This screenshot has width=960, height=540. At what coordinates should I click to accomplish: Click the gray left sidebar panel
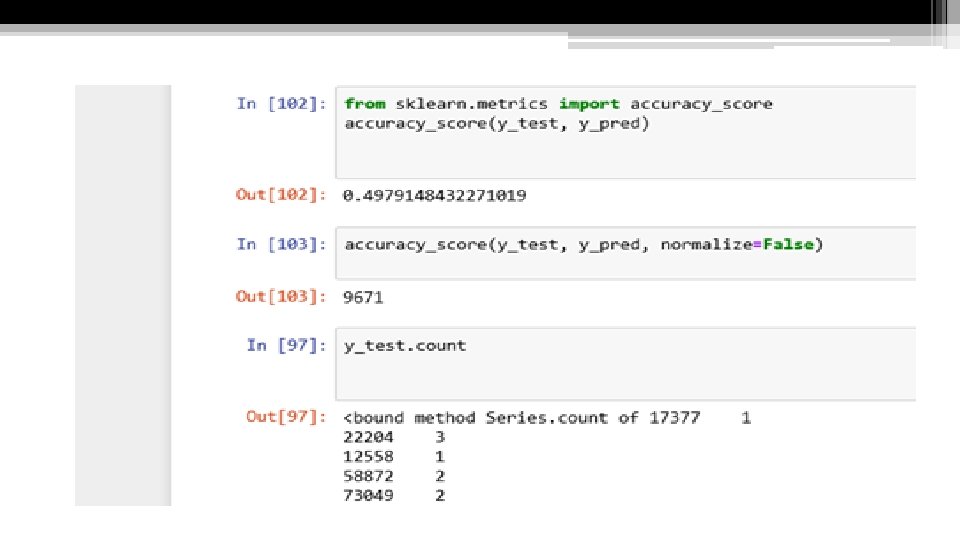[123, 295]
